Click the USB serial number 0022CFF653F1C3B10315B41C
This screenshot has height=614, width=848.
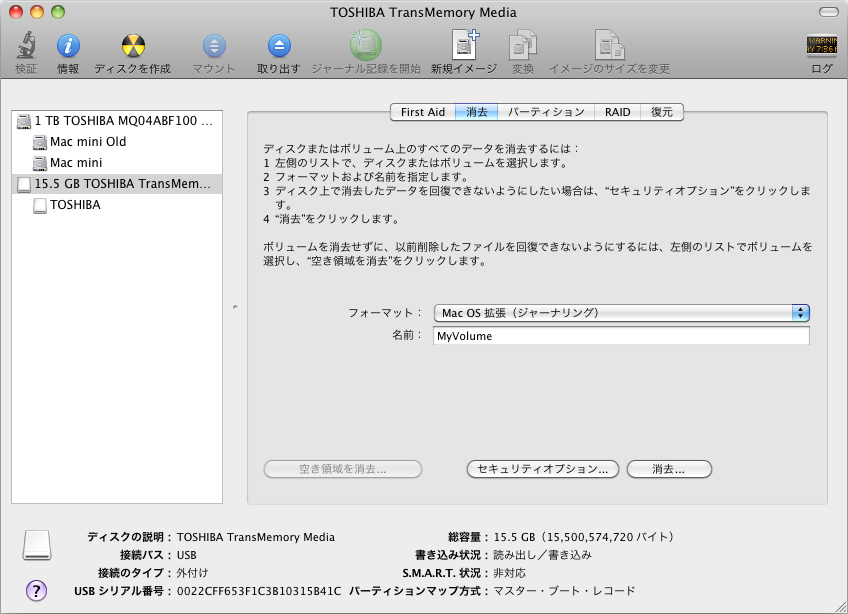tap(259, 591)
